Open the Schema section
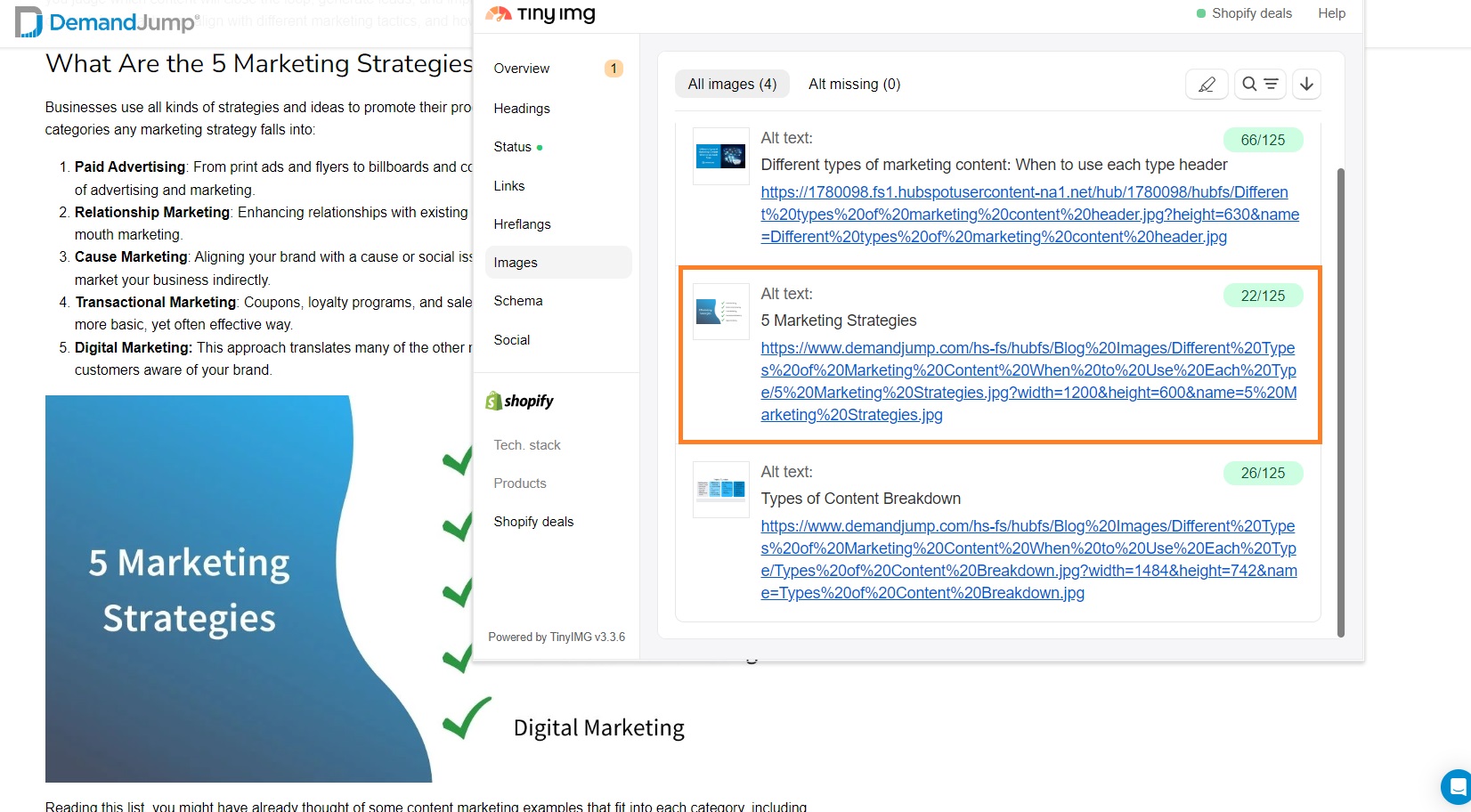Screen dimensions: 1471x812 (518, 300)
